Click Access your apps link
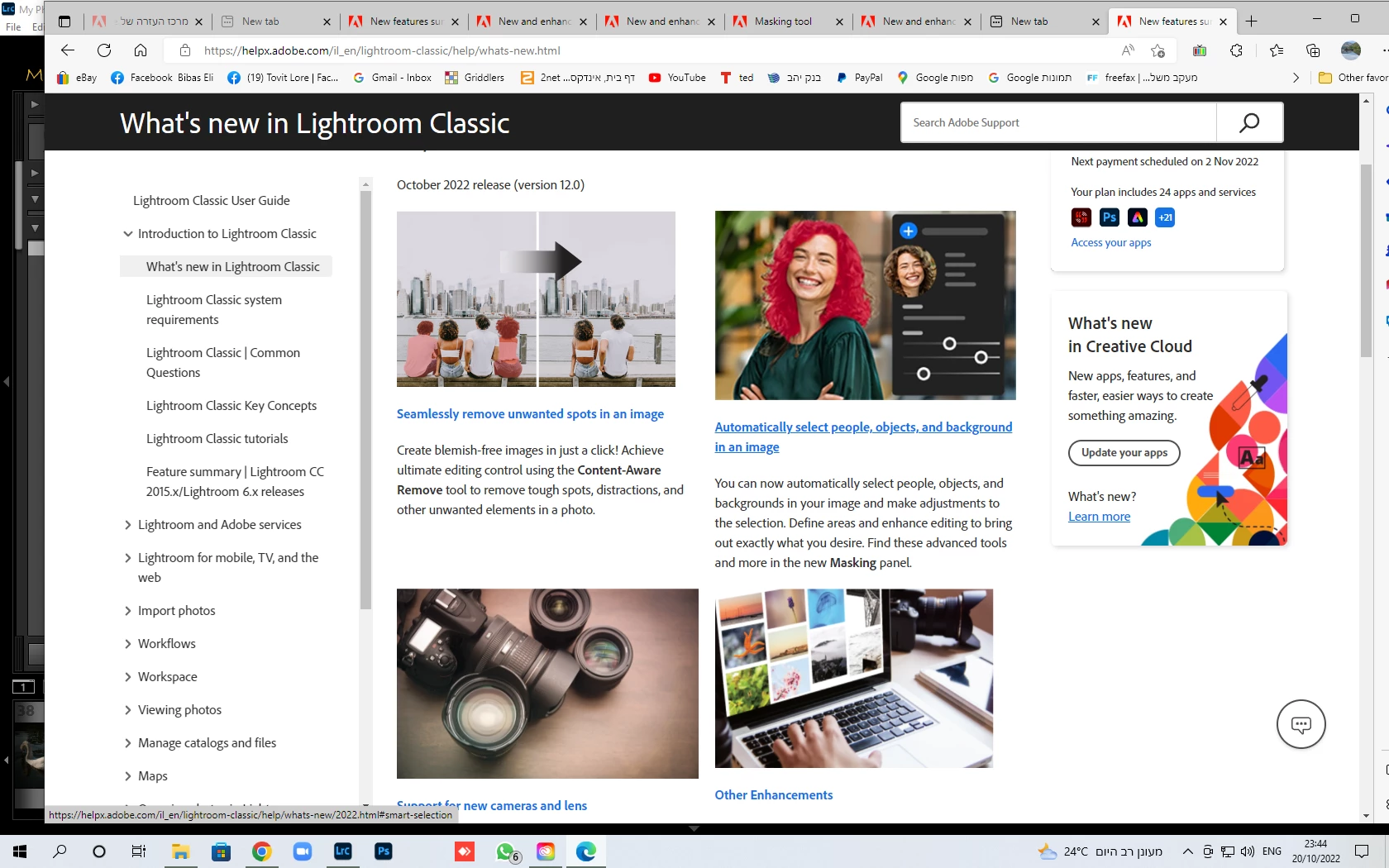Image resolution: width=1389 pixels, height=868 pixels. click(1111, 243)
